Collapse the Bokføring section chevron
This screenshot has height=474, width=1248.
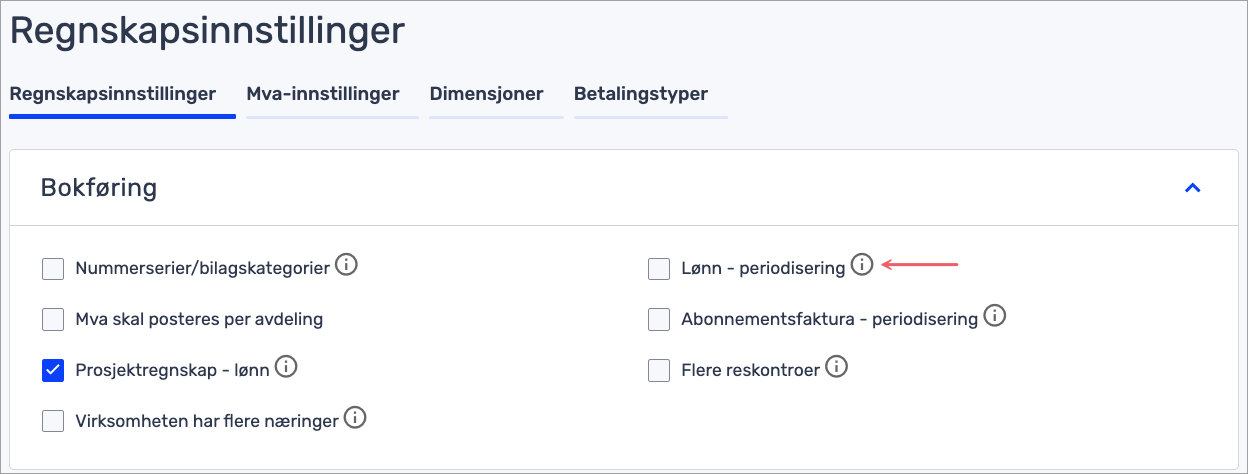1192,187
